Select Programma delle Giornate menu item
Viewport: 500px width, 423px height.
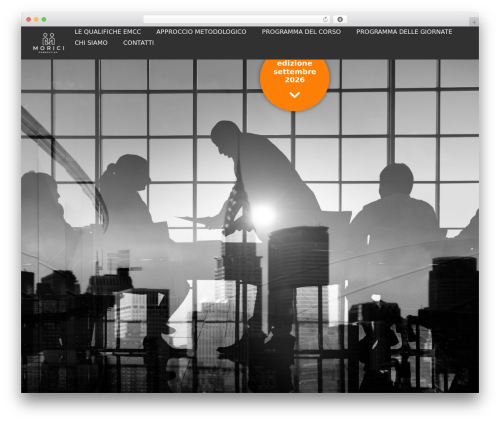point(404,32)
